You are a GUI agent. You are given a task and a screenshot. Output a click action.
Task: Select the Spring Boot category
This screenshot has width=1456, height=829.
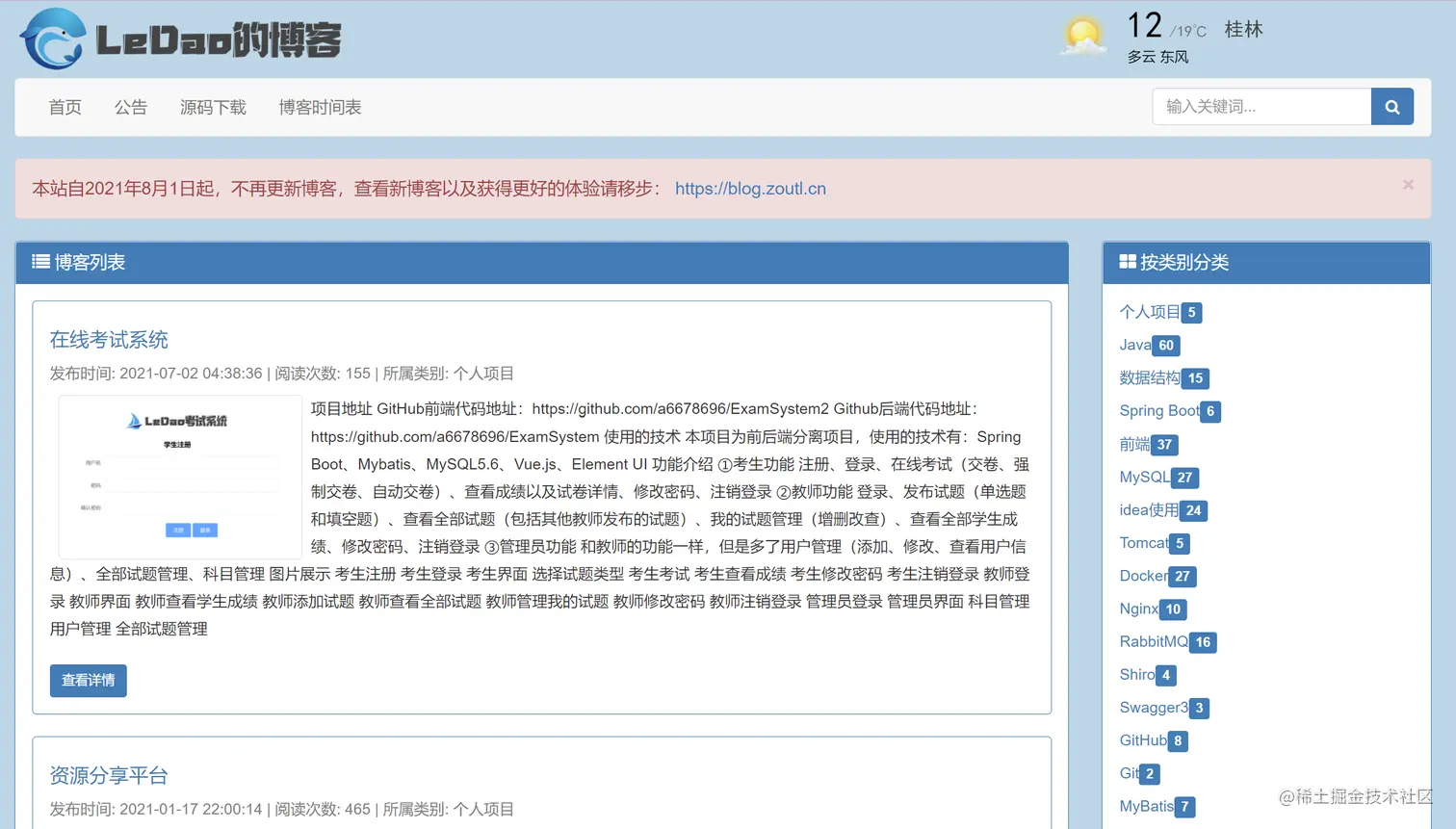pos(1159,410)
